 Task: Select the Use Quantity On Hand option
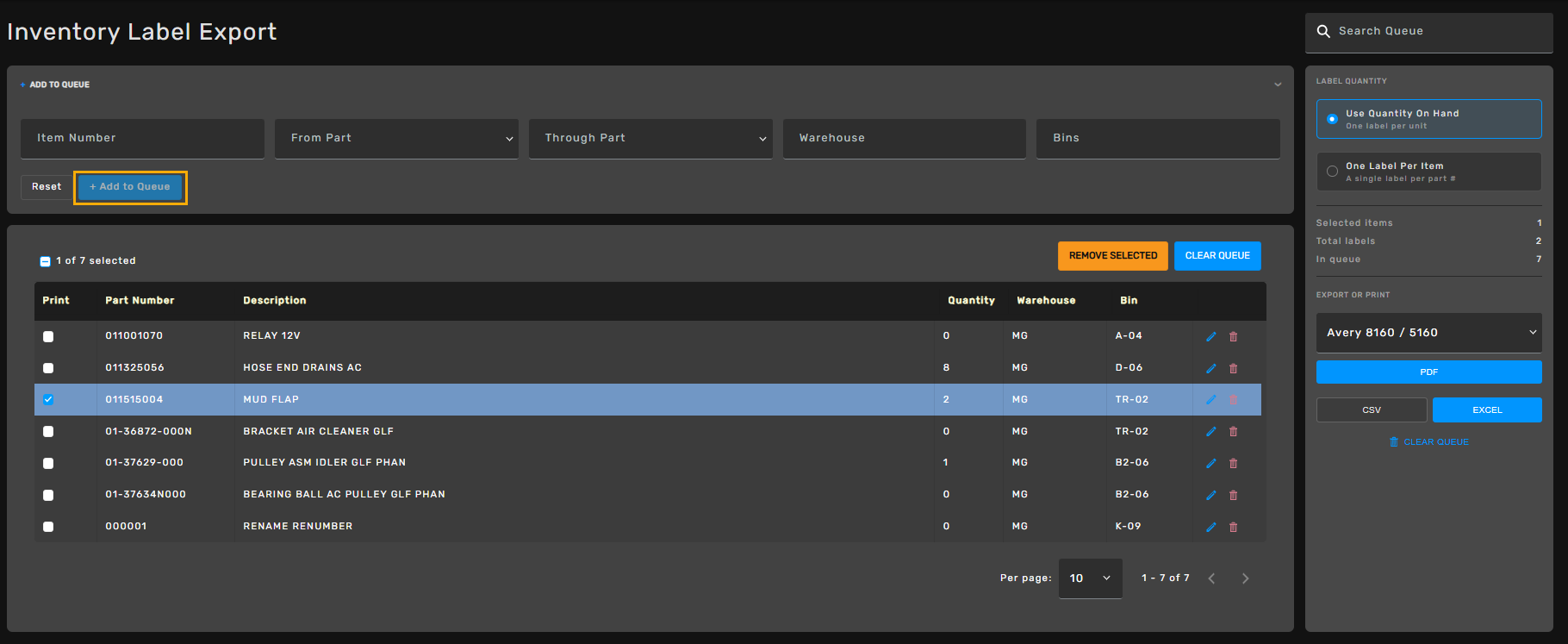[1428, 119]
